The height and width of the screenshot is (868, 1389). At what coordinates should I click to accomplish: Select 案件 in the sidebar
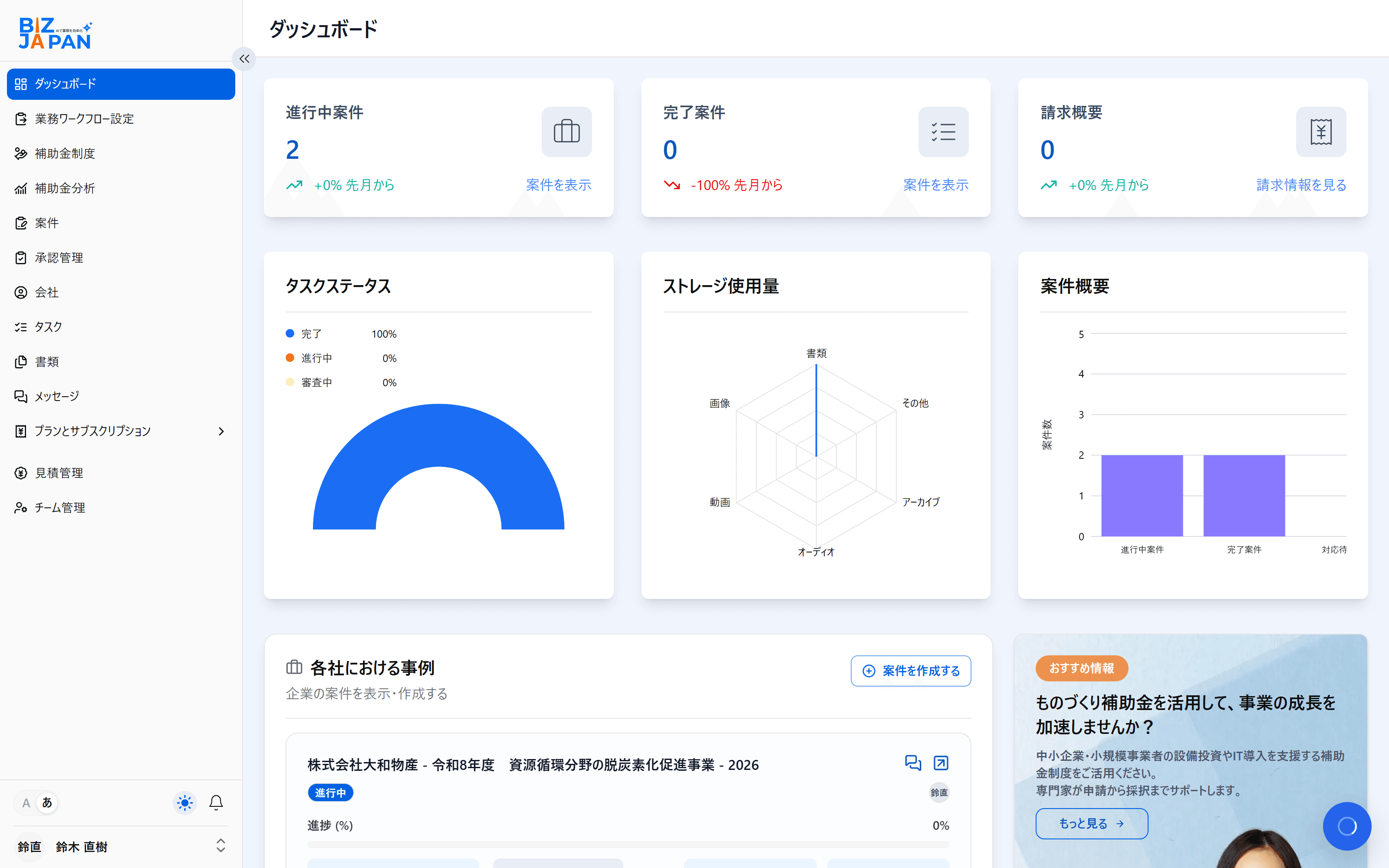click(121, 223)
